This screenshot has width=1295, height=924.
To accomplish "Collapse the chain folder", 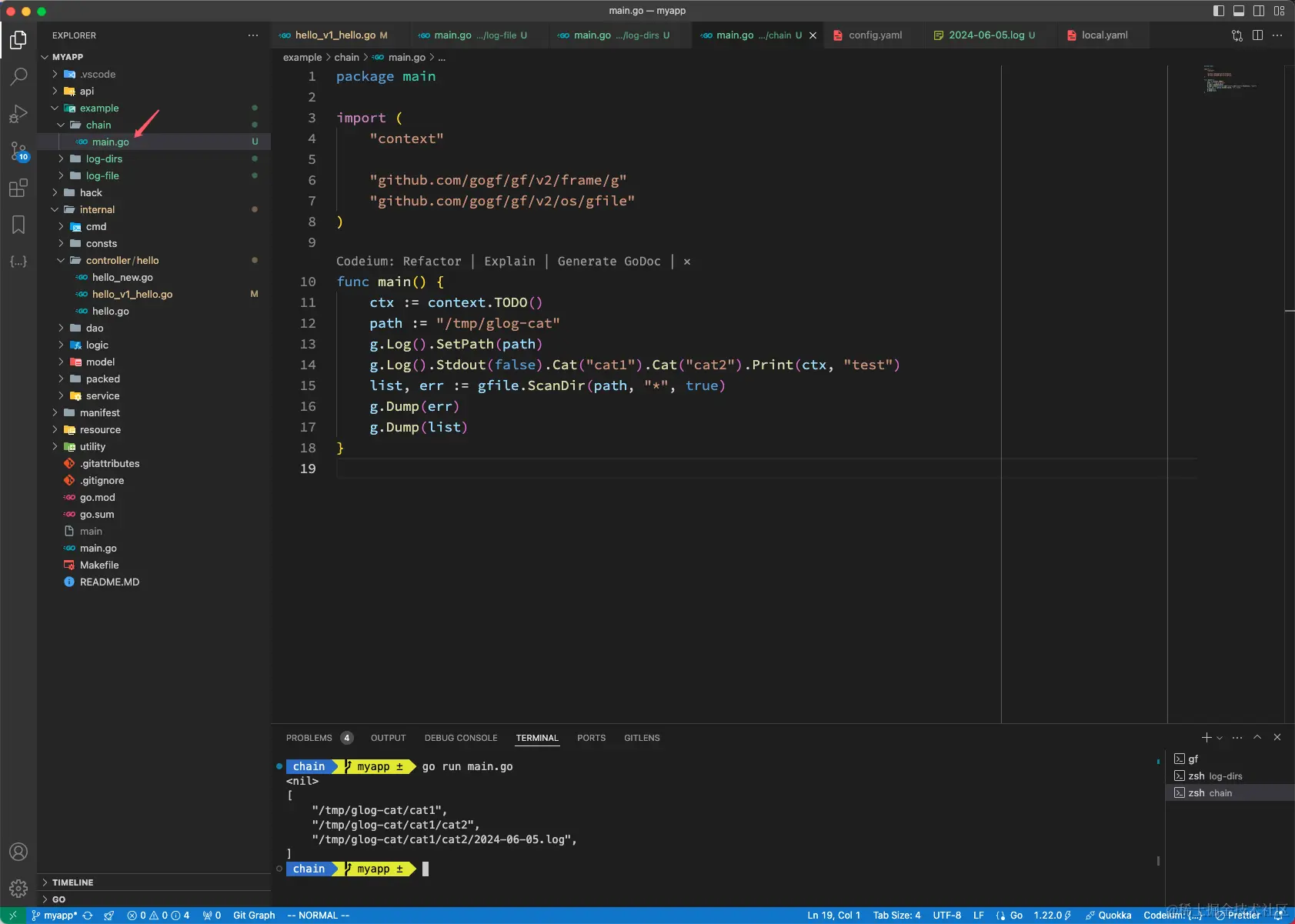I will click(x=61, y=125).
